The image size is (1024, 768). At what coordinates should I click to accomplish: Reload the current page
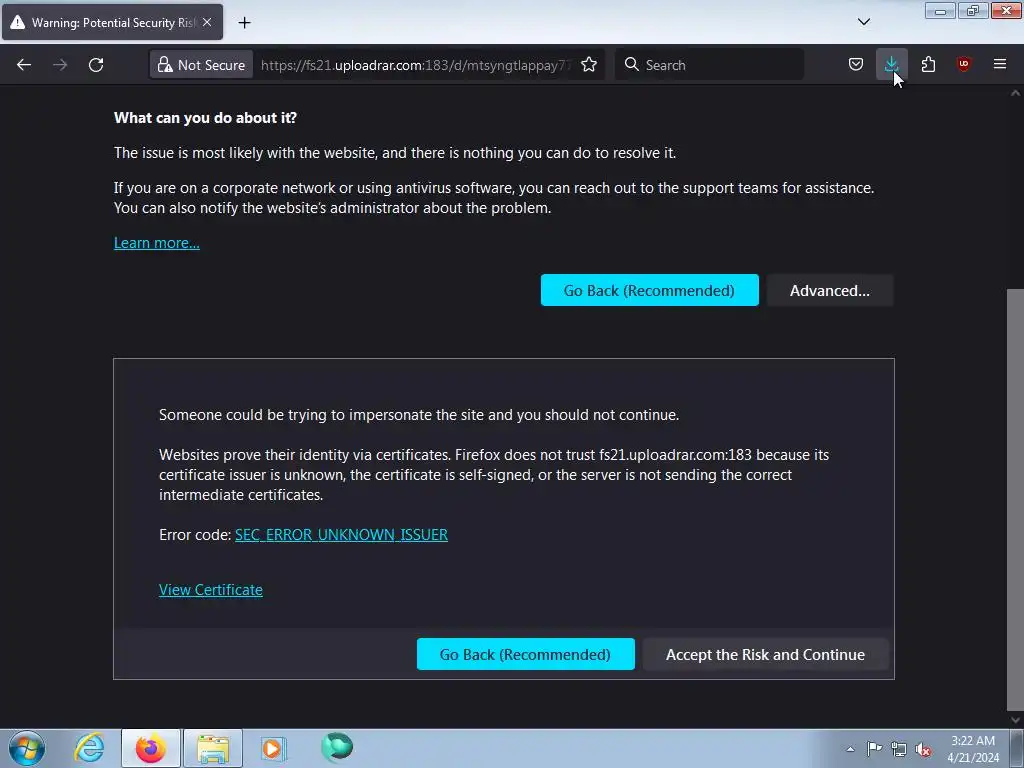click(x=96, y=65)
